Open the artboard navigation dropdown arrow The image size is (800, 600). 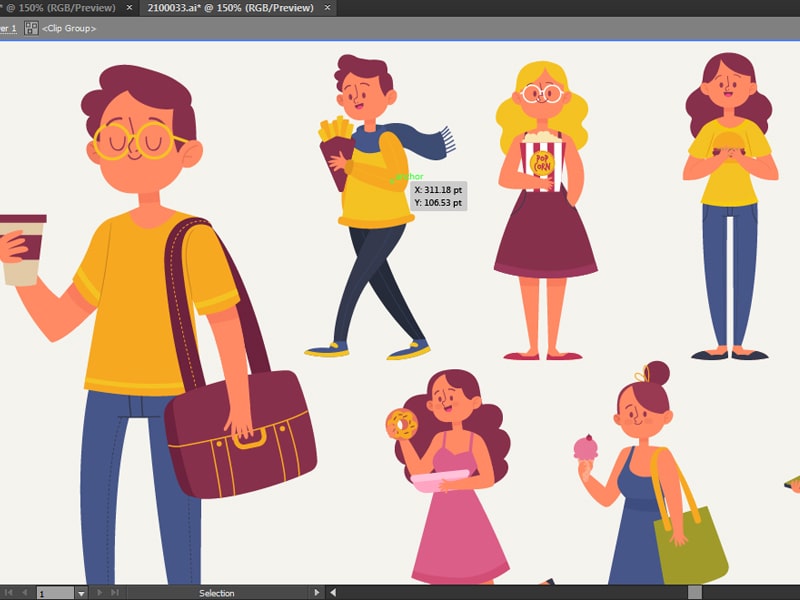[x=81, y=593]
